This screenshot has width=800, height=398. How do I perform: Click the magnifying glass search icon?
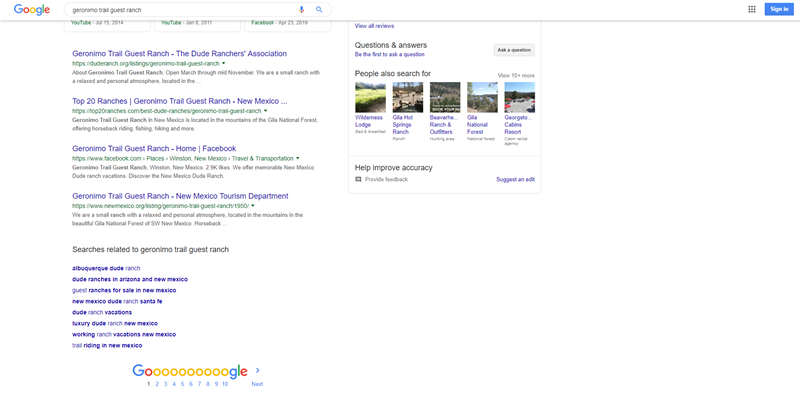[319, 10]
